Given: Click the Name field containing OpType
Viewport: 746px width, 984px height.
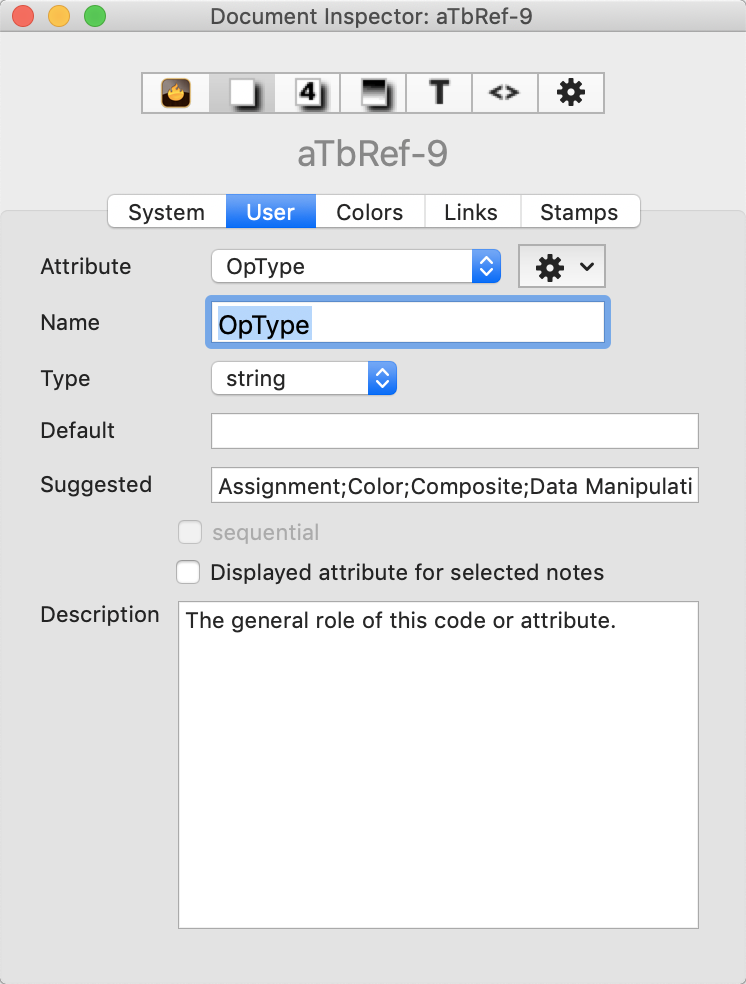Looking at the screenshot, I should (408, 323).
